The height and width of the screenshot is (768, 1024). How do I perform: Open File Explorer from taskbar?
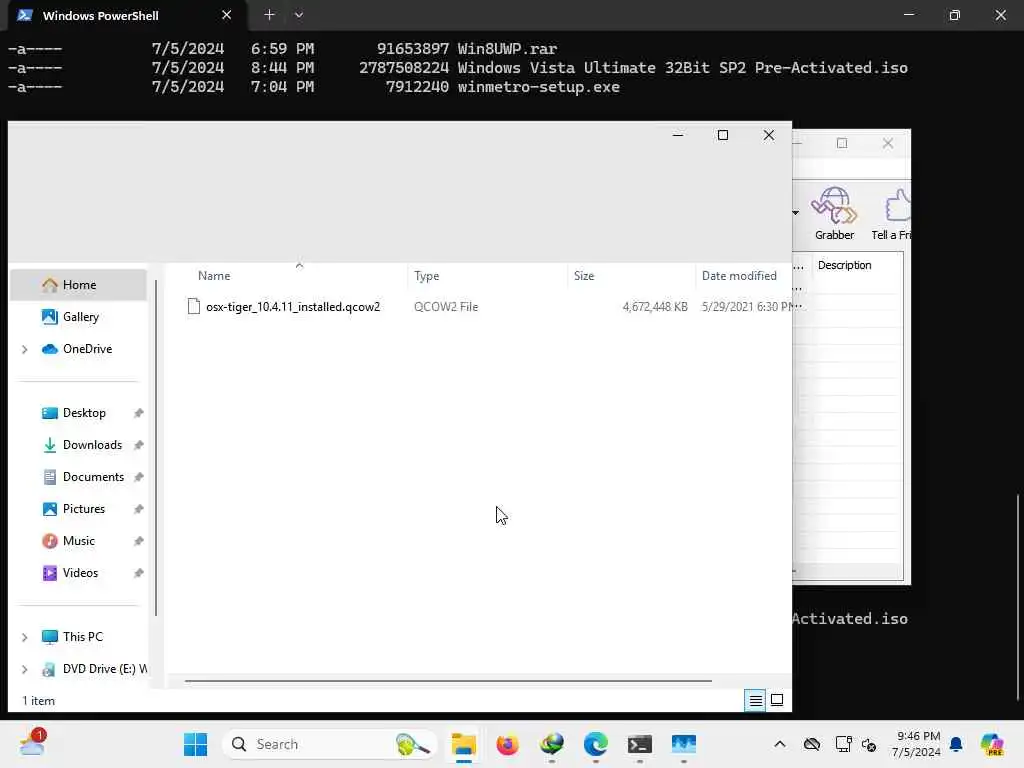click(x=464, y=744)
